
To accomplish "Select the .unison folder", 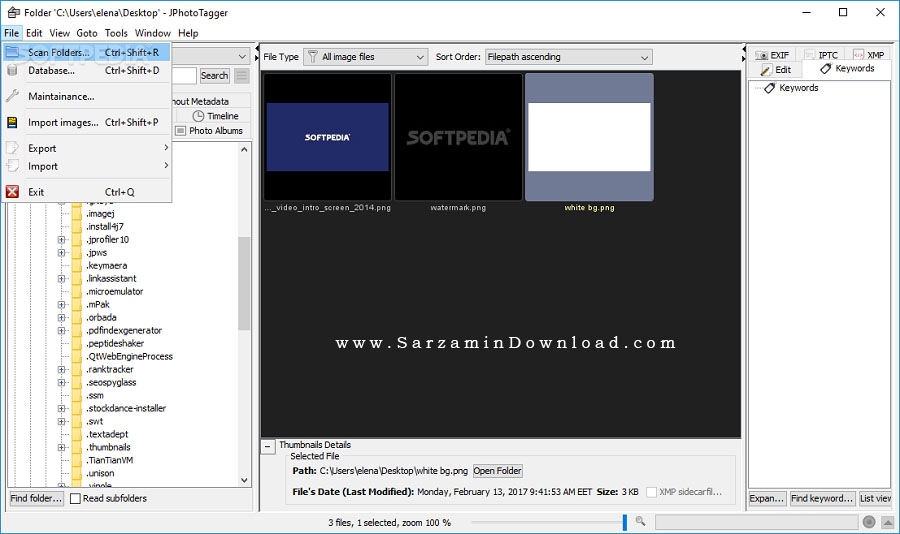I will 100,474.
